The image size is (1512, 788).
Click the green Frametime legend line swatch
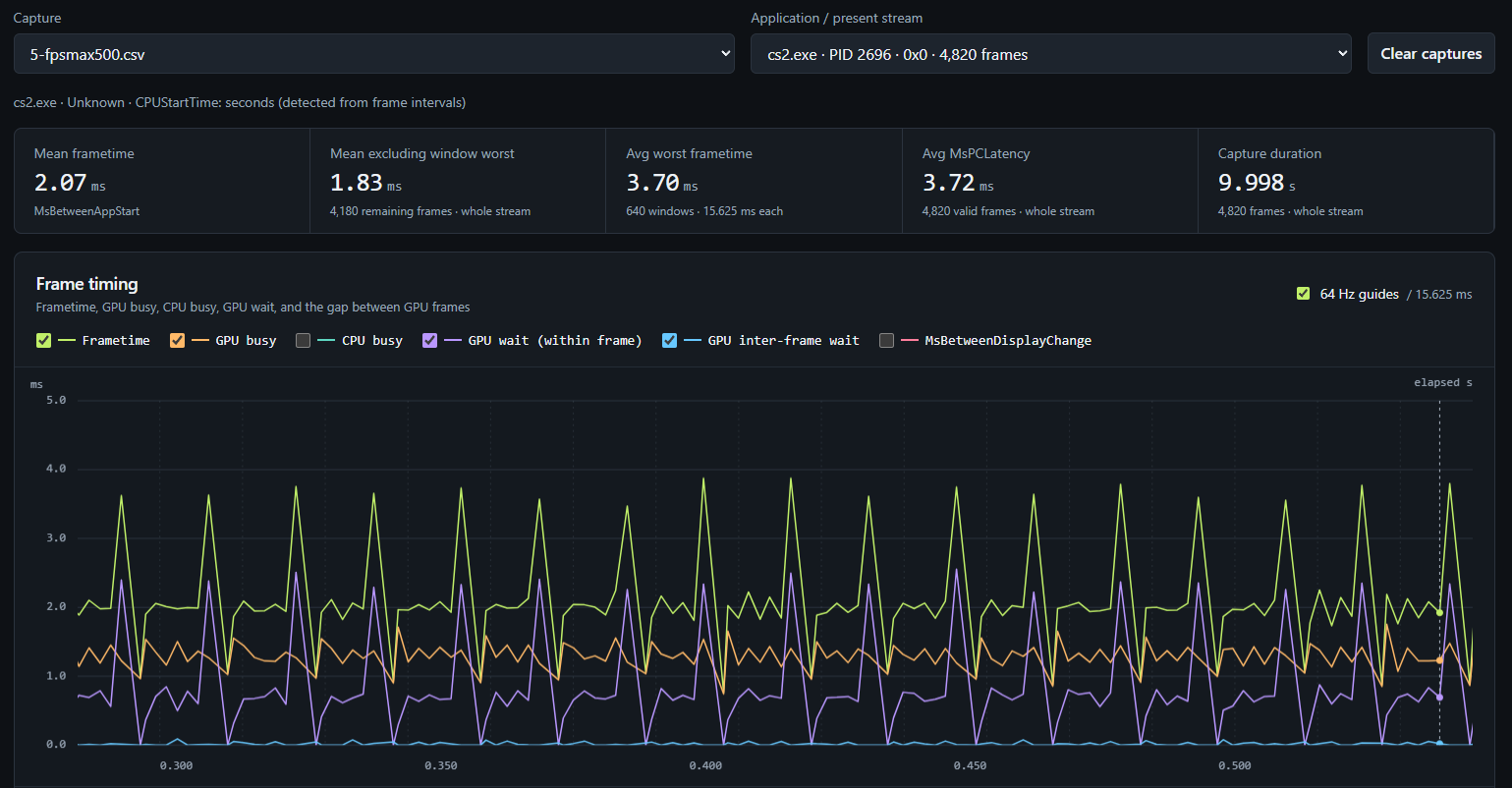point(67,341)
